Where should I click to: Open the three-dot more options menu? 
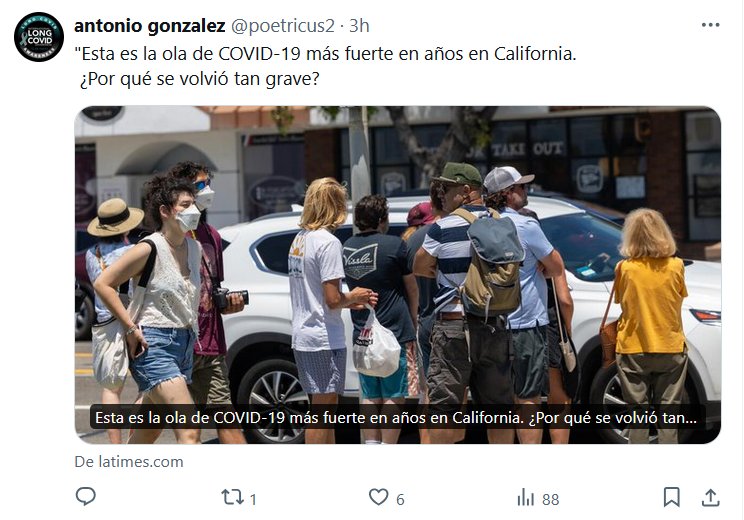click(x=710, y=25)
